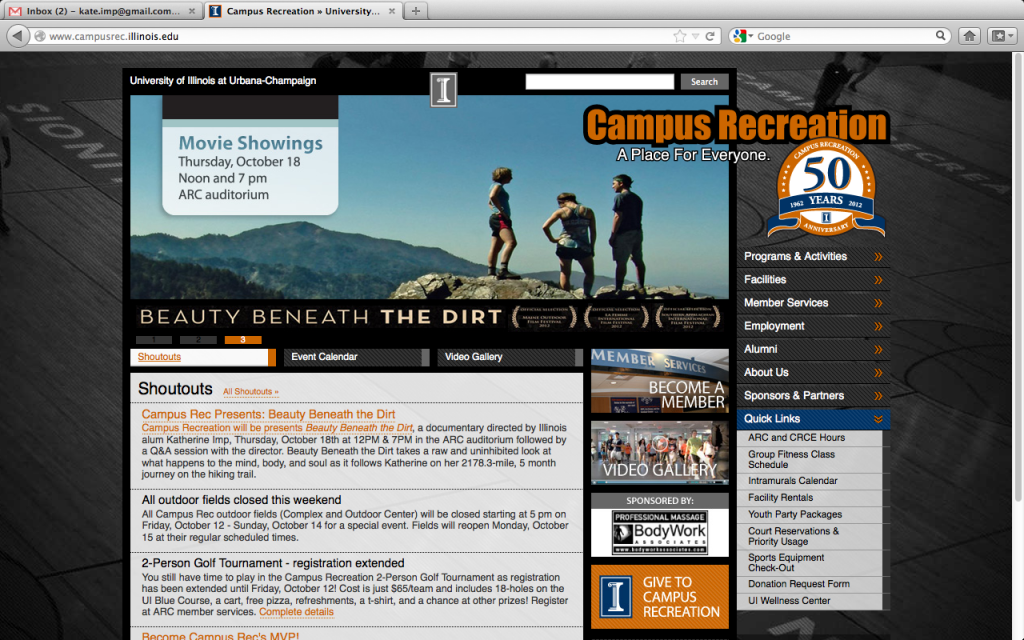Open the Donation Request Form link
Image resolution: width=1024 pixels, height=640 pixels.
coord(799,584)
